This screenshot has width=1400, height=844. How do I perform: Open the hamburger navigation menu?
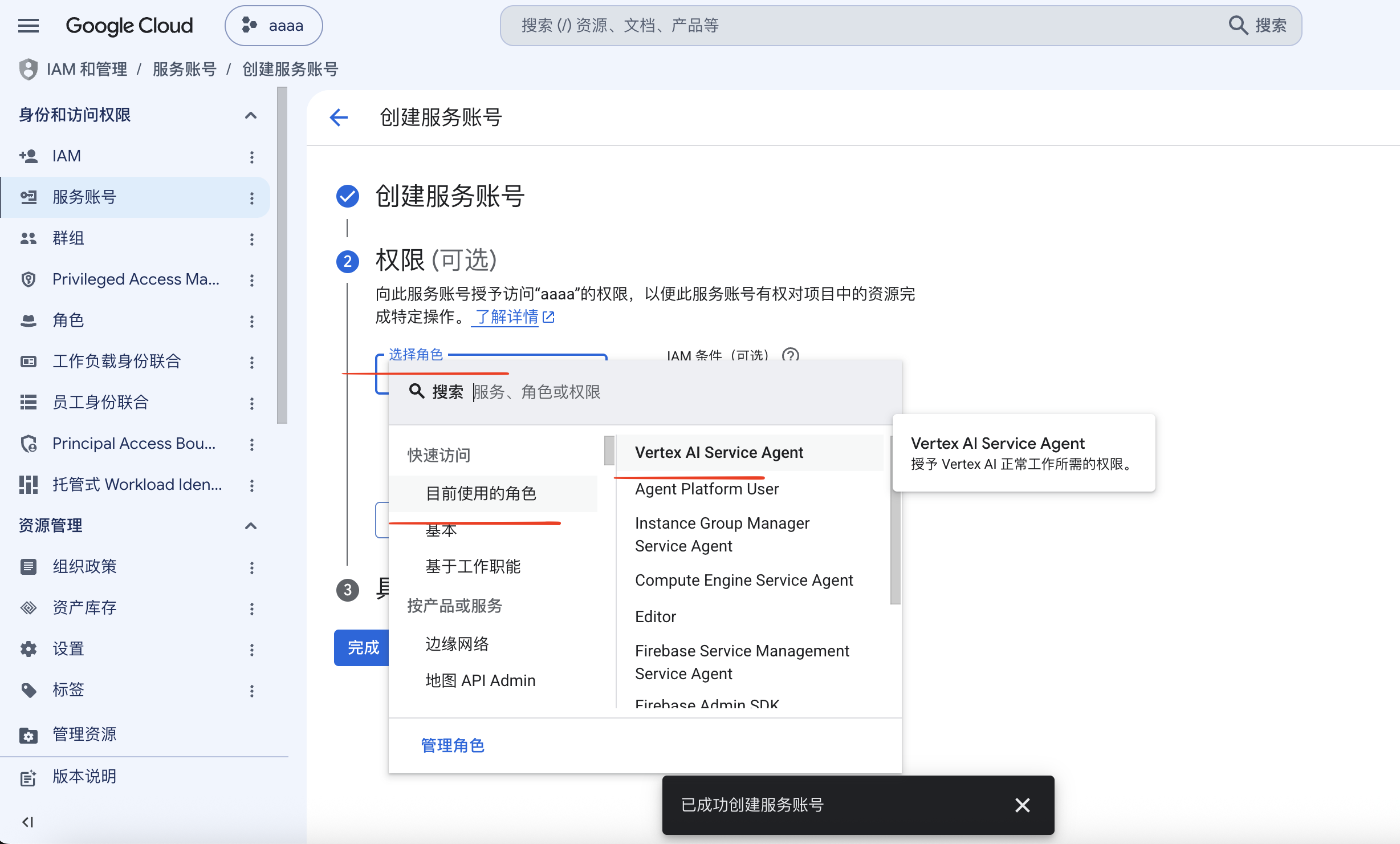pyautogui.click(x=29, y=26)
